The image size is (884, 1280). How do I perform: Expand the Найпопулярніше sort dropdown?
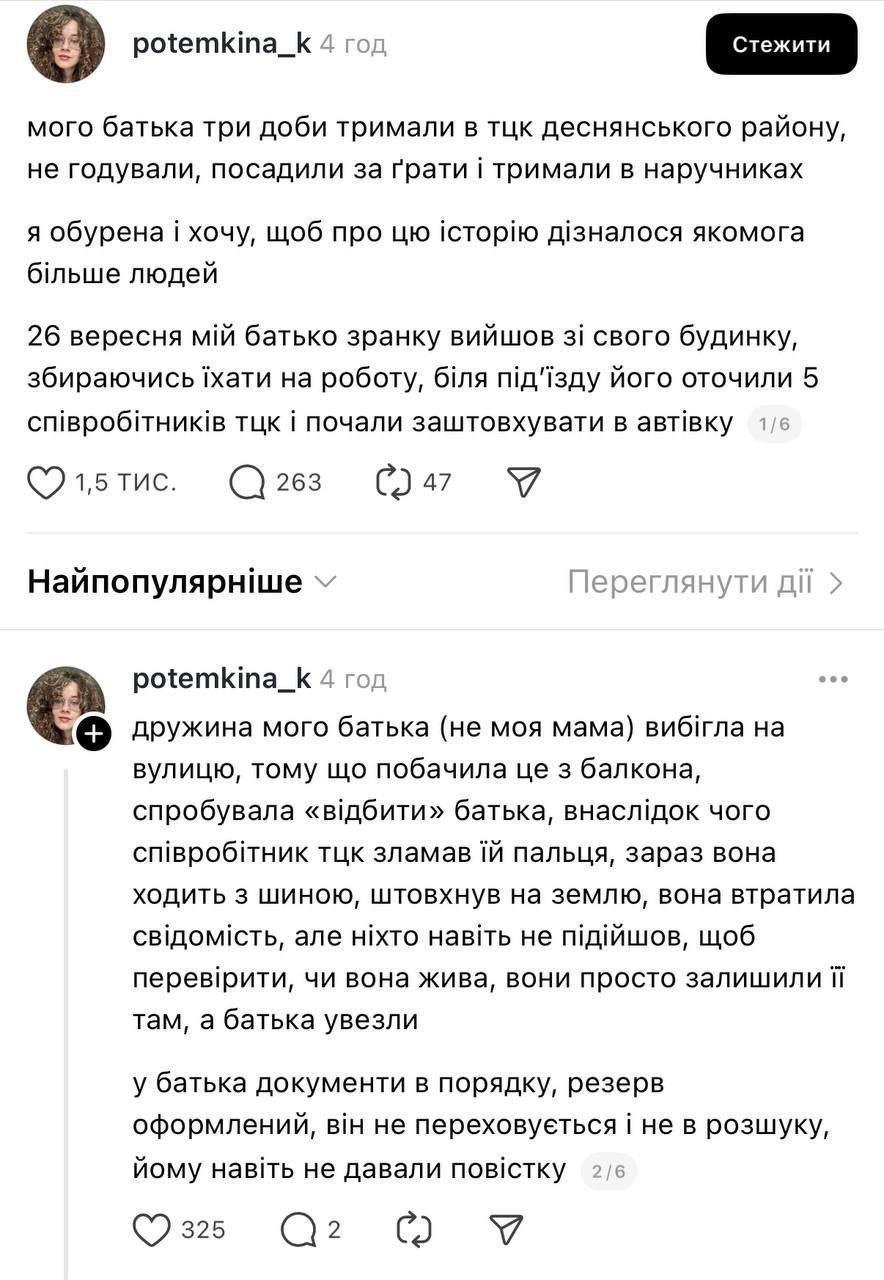point(326,582)
